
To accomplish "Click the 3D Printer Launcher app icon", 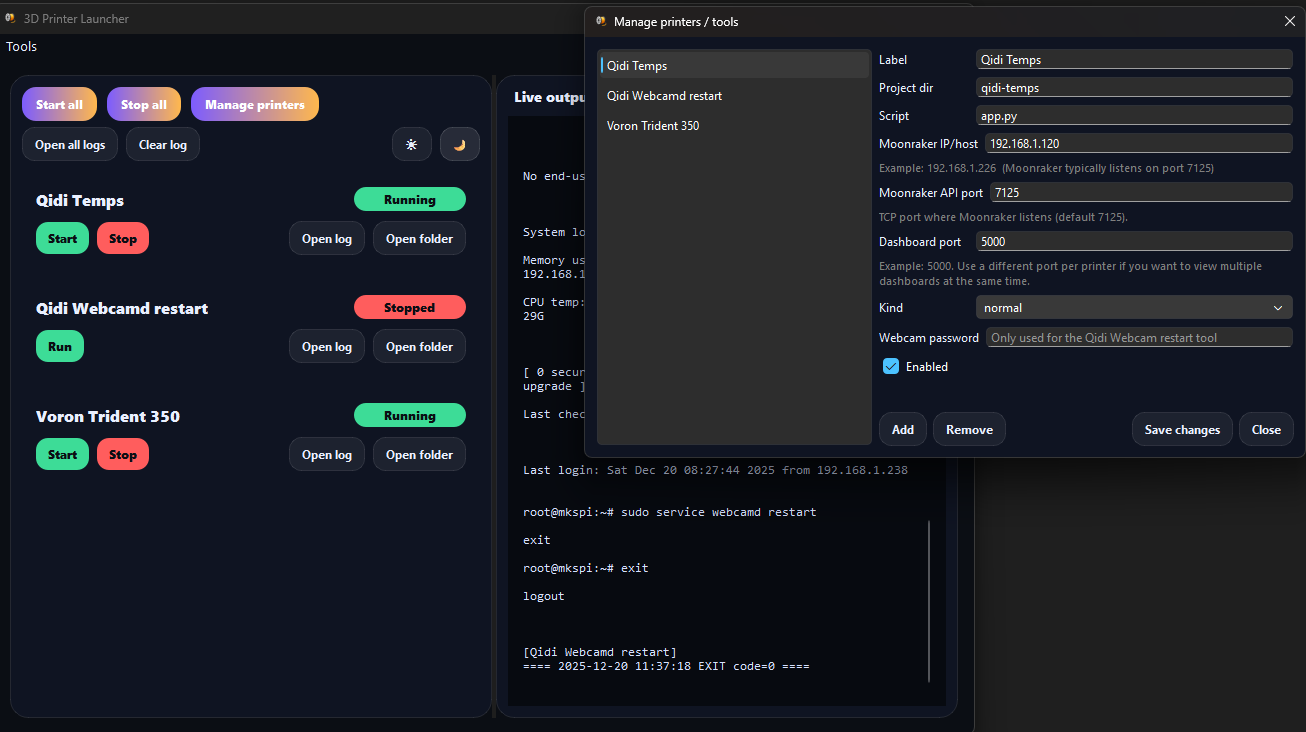I will click(x=11, y=18).
